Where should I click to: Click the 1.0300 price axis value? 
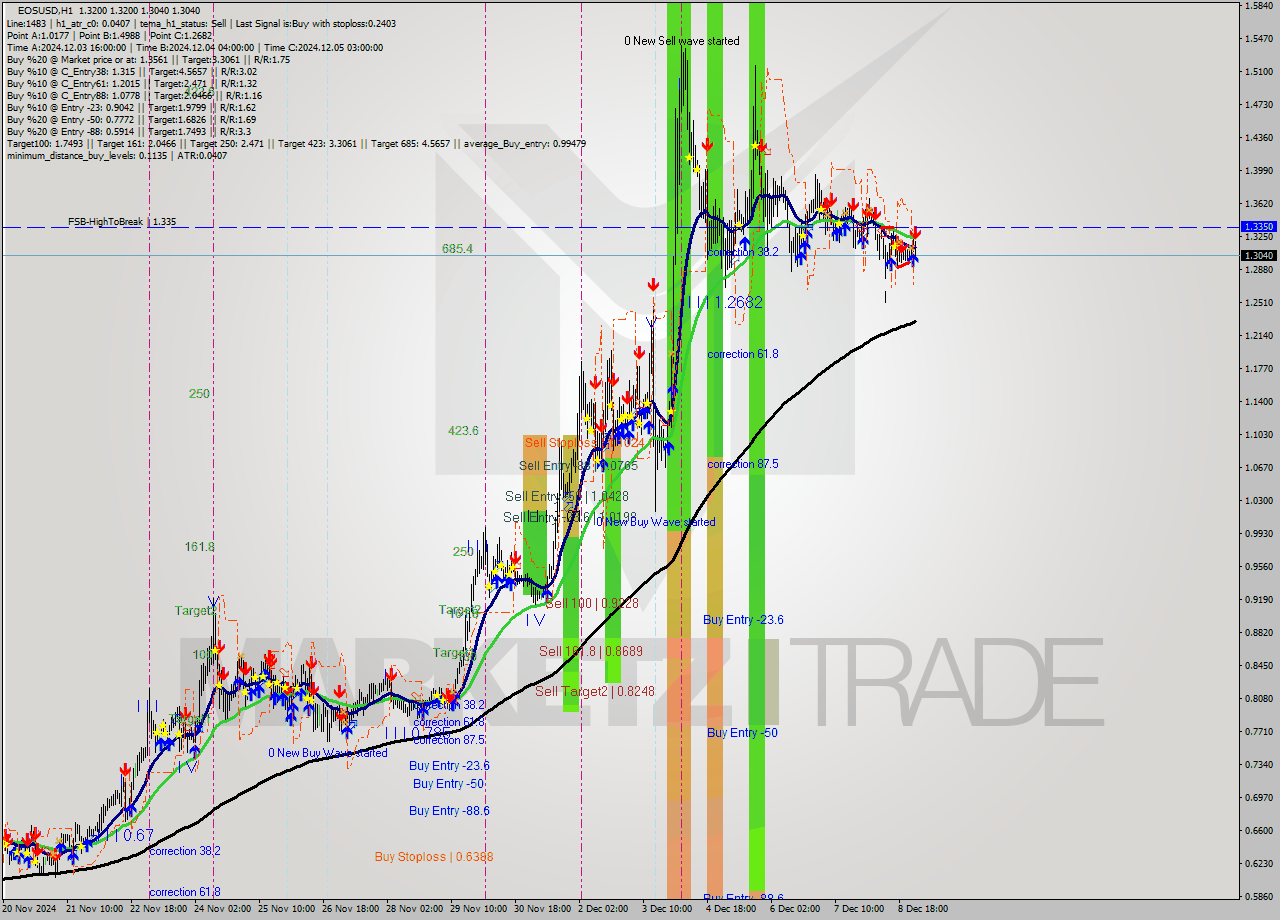pos(1257,501)
